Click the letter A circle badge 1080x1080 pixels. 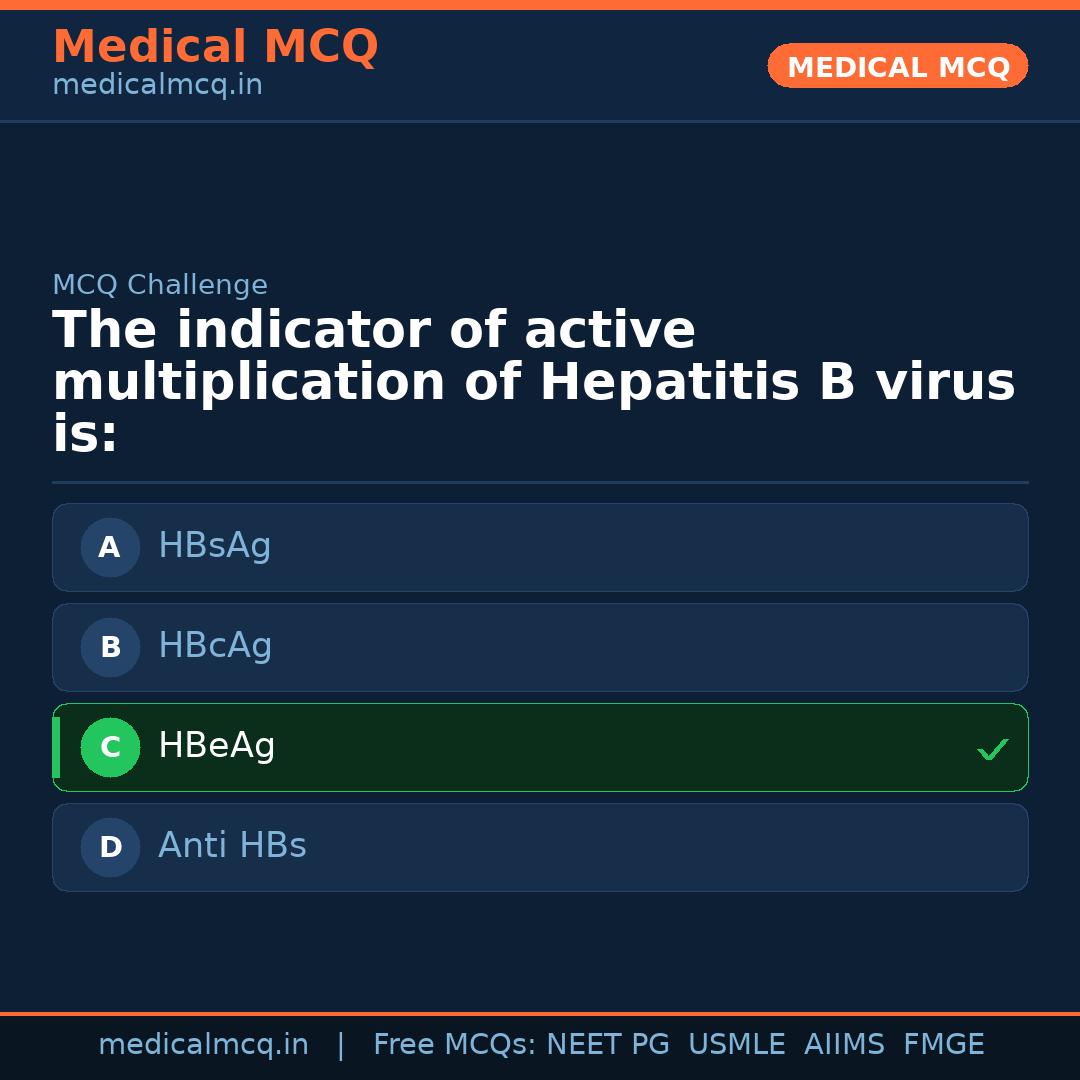pos(110,547)
